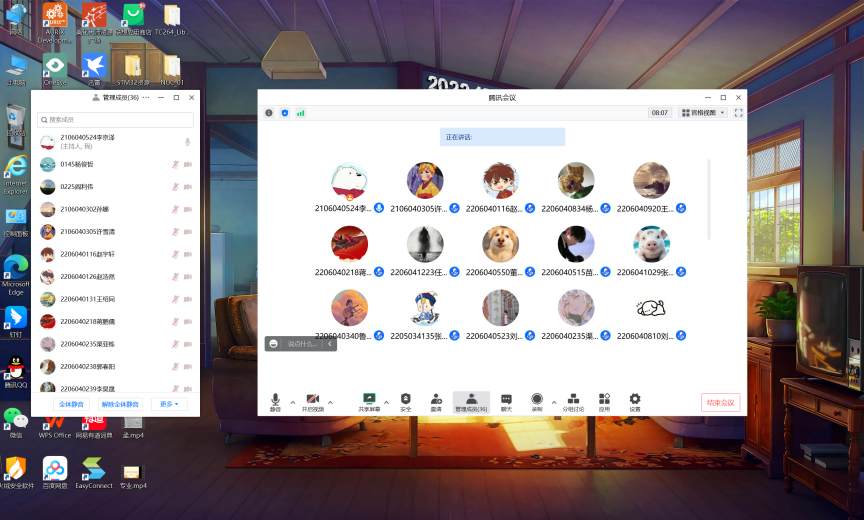
Task: Click the 全体静音 mute all button
Action: coord(71,404)
